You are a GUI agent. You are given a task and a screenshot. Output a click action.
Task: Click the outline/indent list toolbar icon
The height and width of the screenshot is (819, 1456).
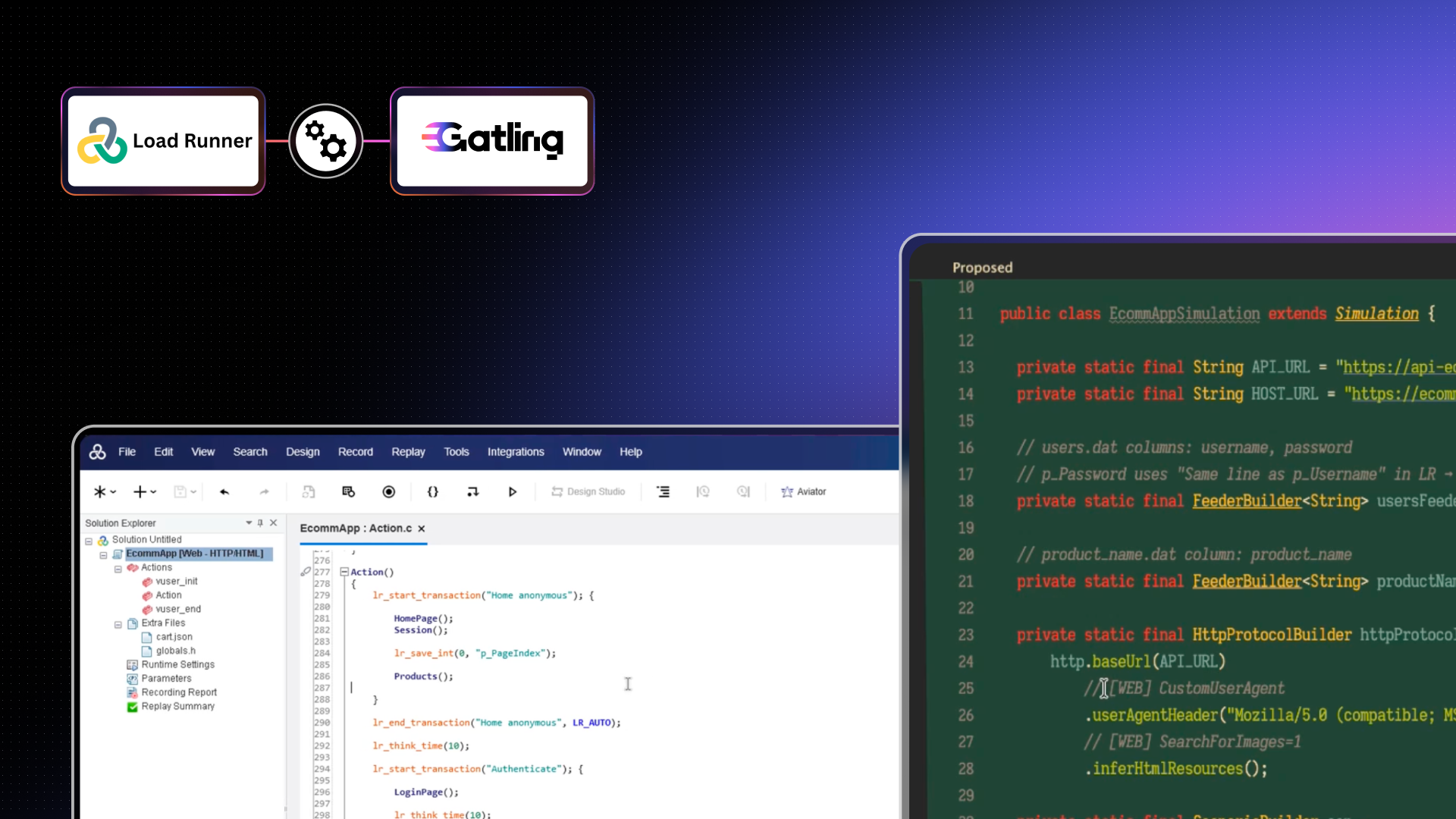click(663, 491)
